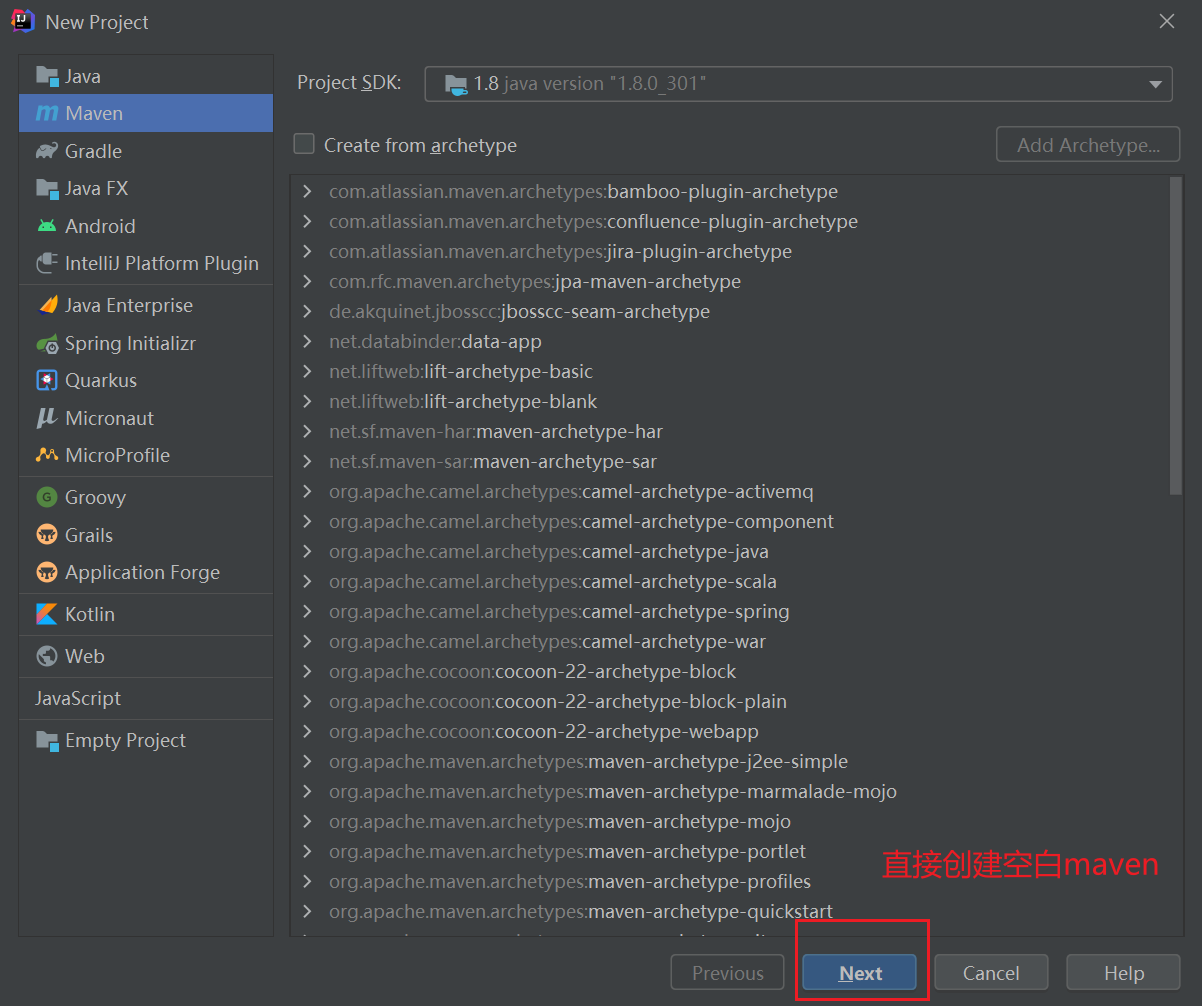The height and width of the screenshot is (1006, 1202).
Task: Select maven-archetype-har row
Action: [x=730, y=431]
